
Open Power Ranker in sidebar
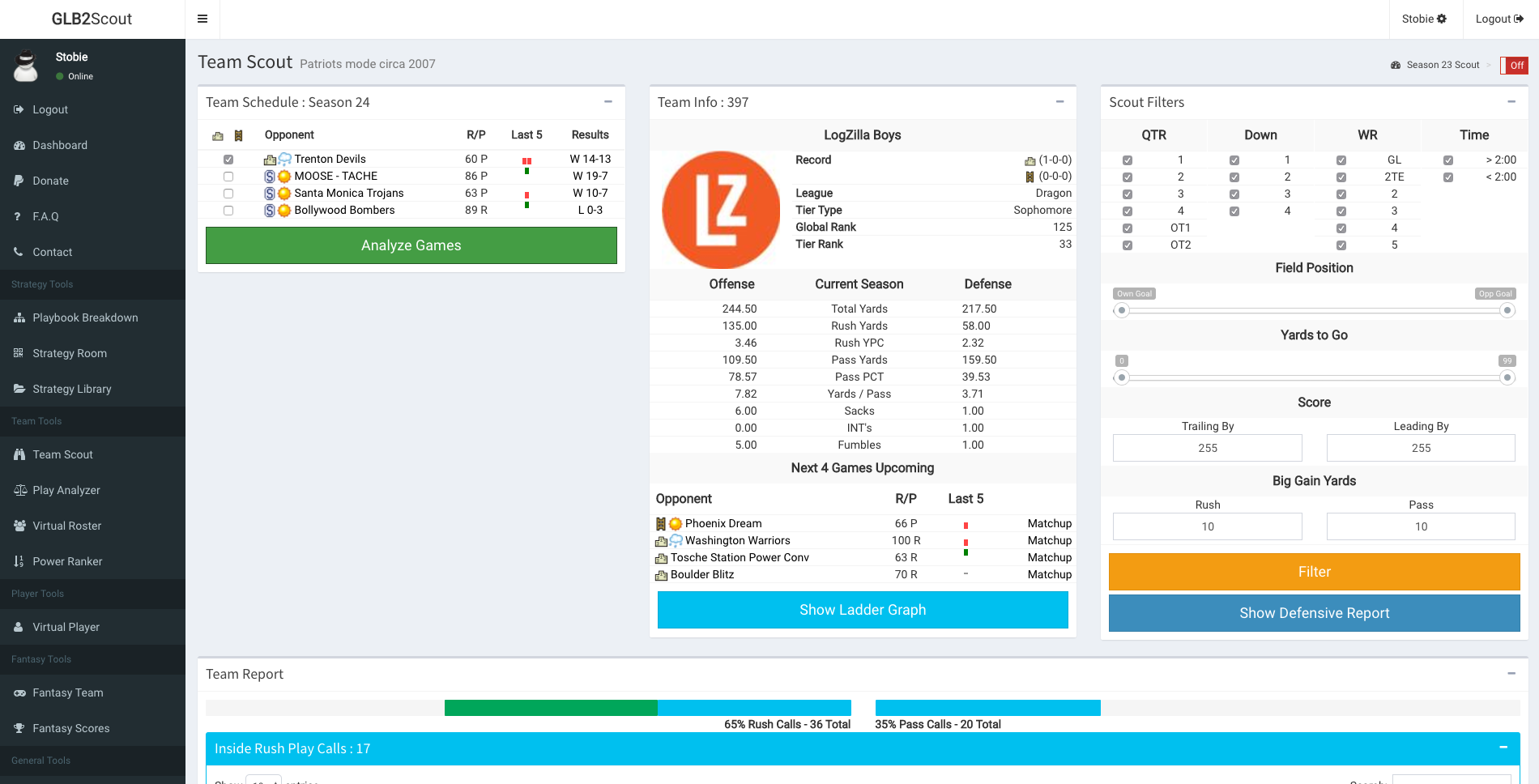[x=67, y=561]
